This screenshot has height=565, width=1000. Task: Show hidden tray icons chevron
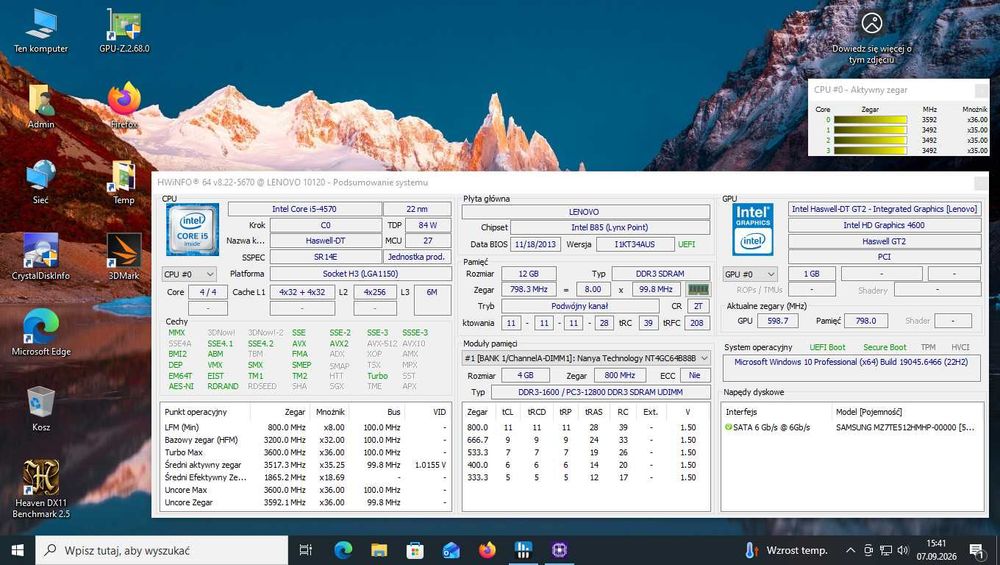coord(850,550)
